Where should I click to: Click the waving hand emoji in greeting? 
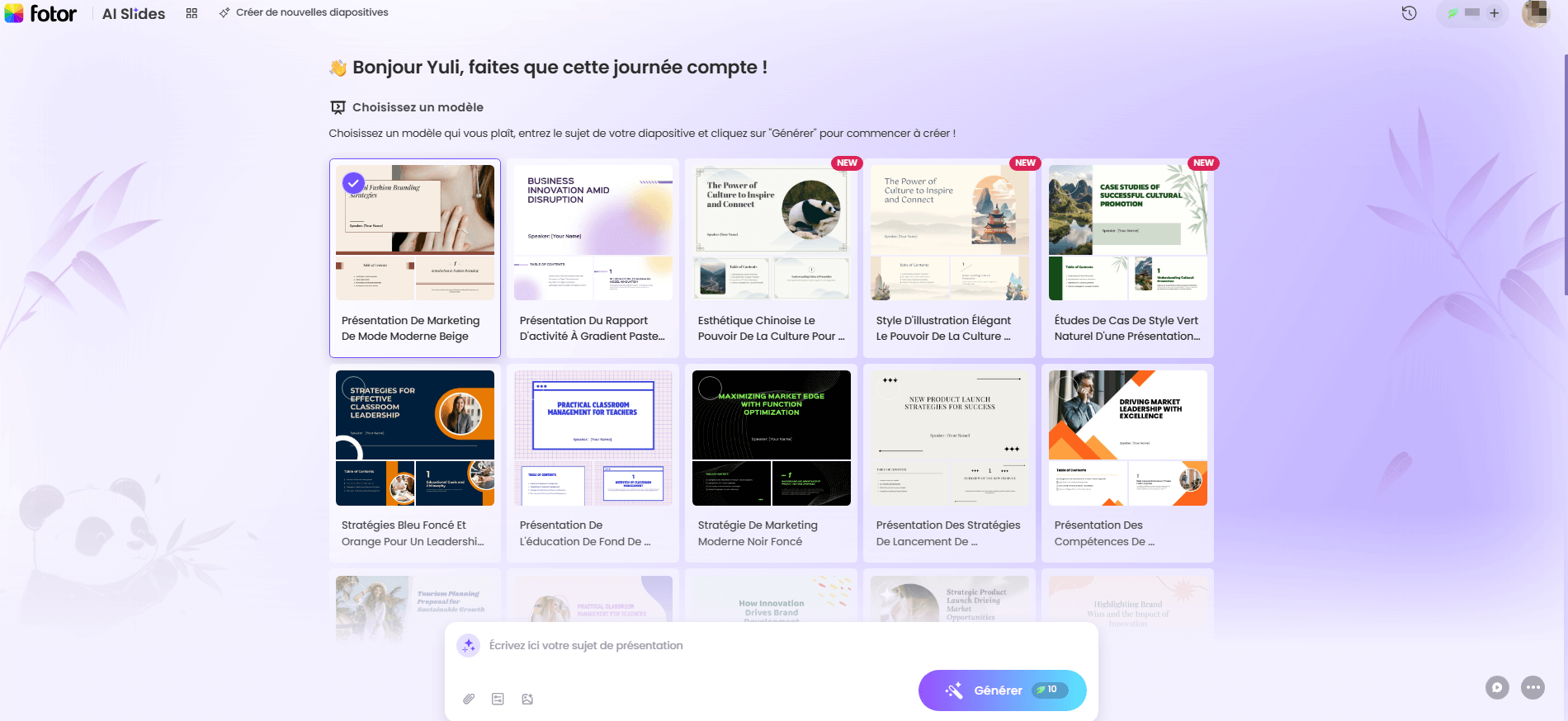click(338, 68)
